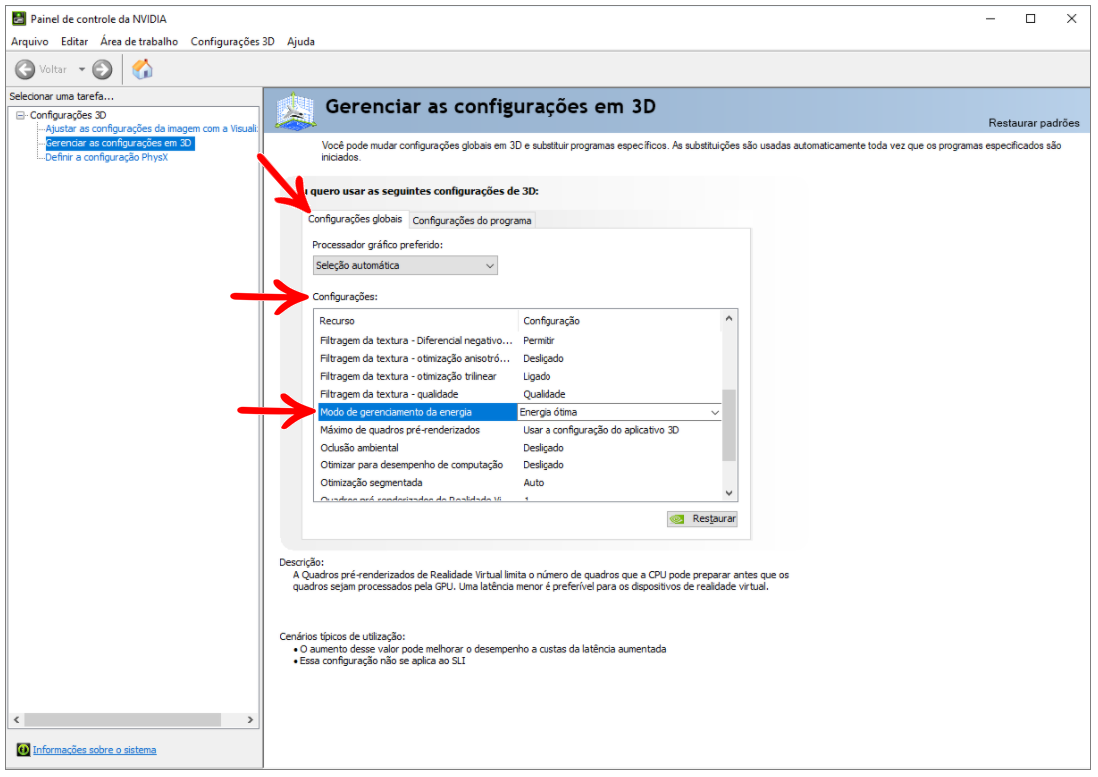Click the Qualidade value cell
The width and height of the screenshot is (1098, 777).
(544, 394)
